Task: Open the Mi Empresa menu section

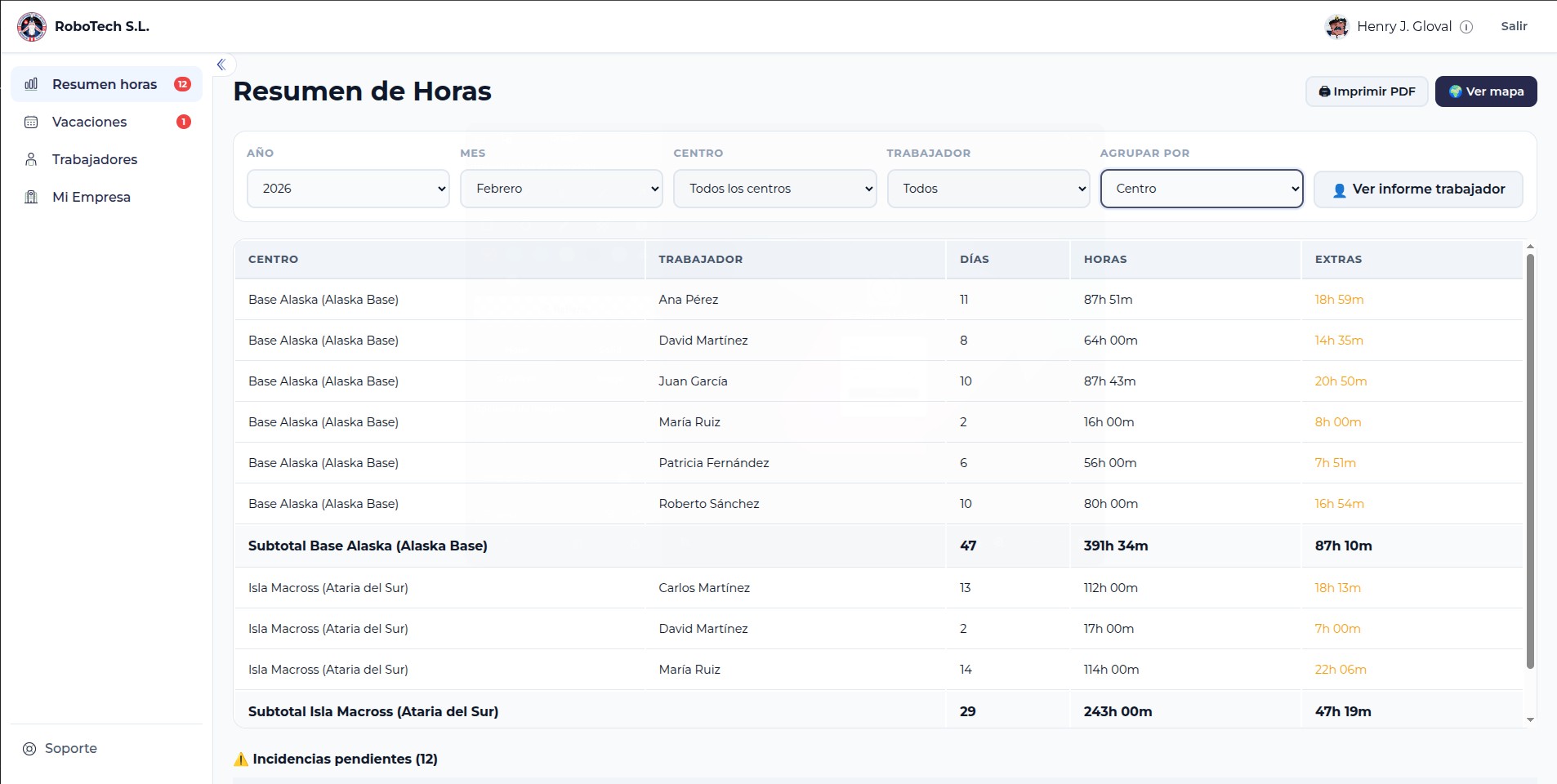Action: (x=91, y=197)
